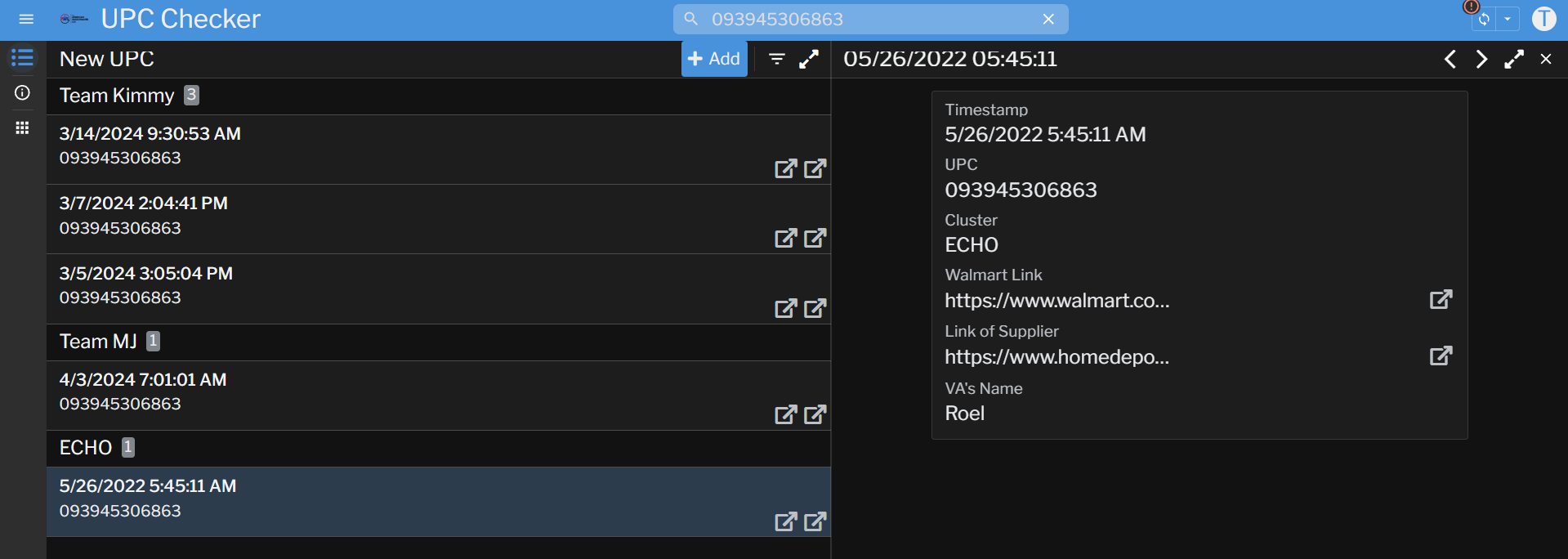Go to the previous record

(x=1450, y=59)
